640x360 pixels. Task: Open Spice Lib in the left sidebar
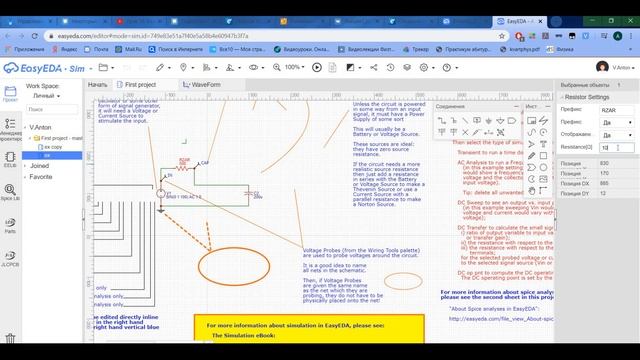click(10, 192)
